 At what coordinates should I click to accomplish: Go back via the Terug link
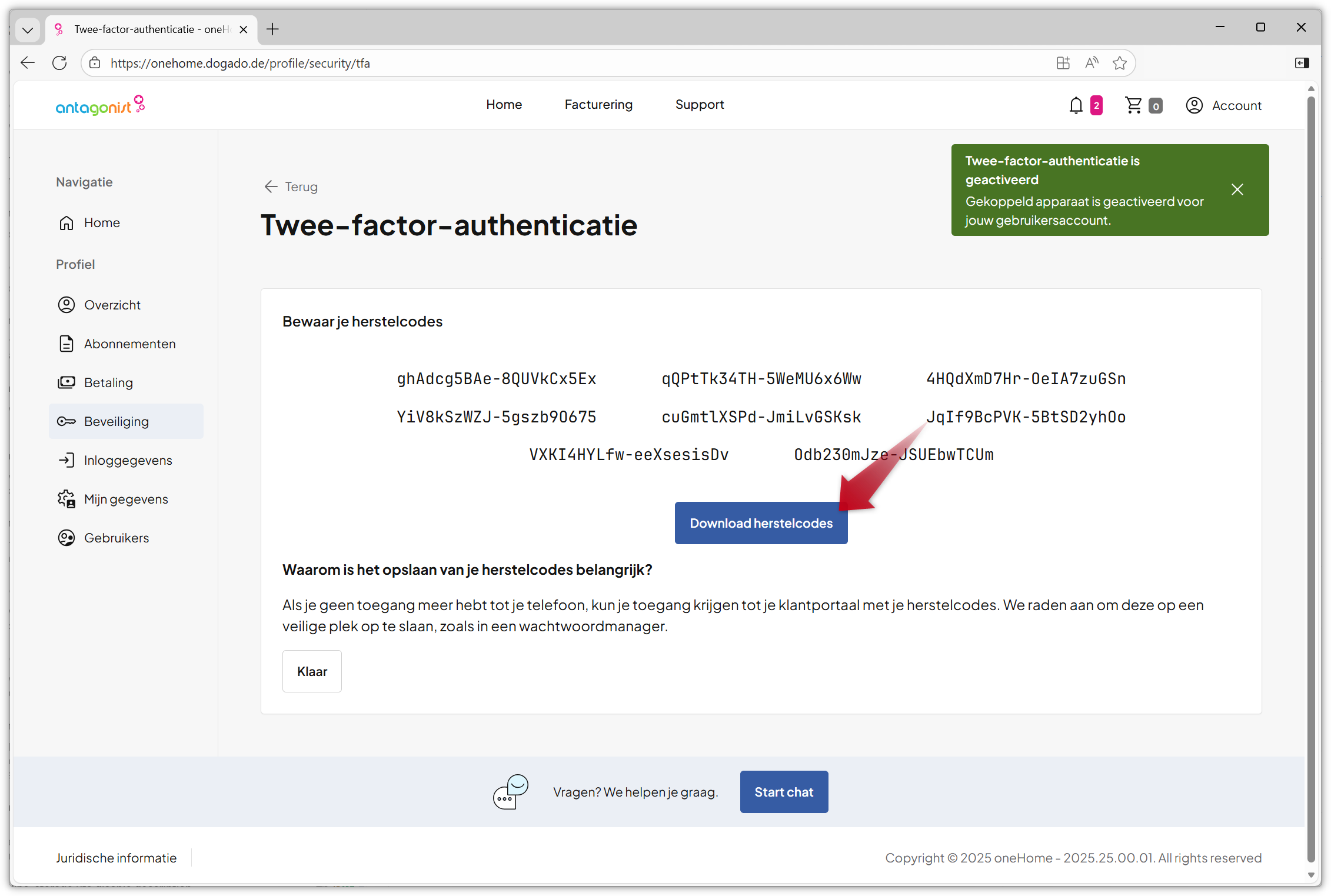point(291,186)
